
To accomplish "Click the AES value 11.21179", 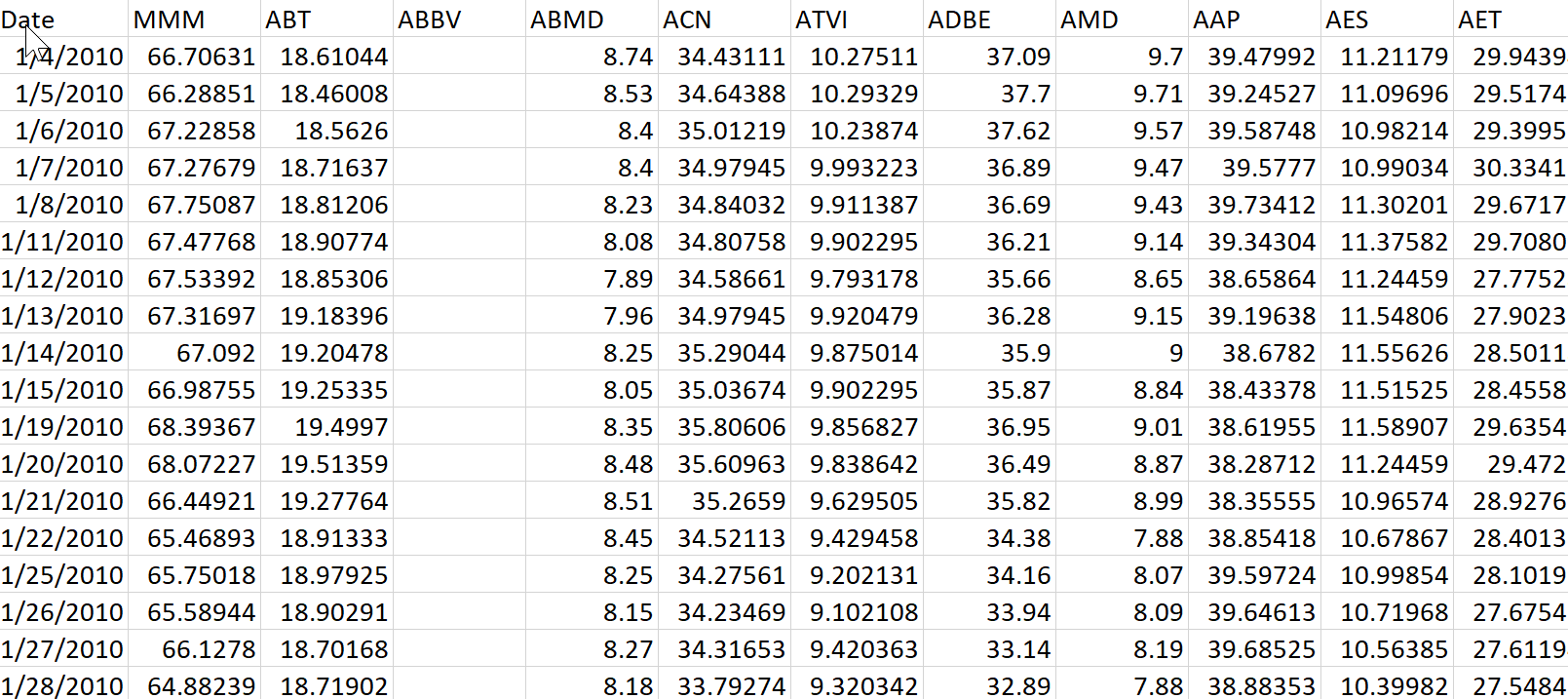I will click(x=1387, y=57).
